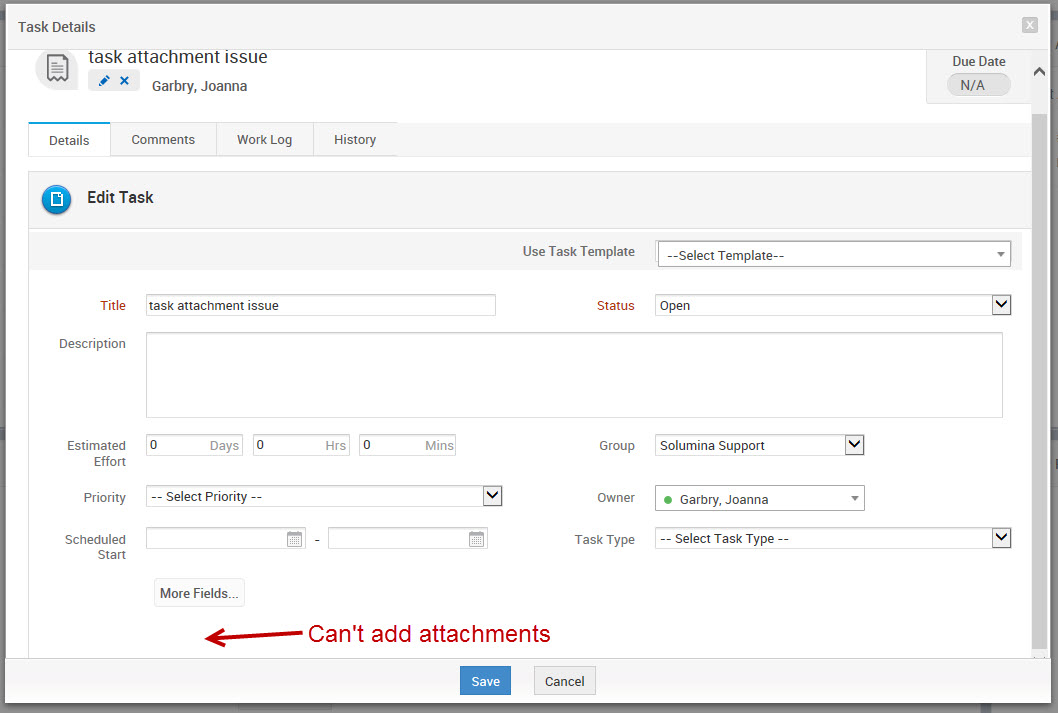This screenshot has width=1058, height=713.
Task: Open the Work Log tab
Action: pos(264,140)
